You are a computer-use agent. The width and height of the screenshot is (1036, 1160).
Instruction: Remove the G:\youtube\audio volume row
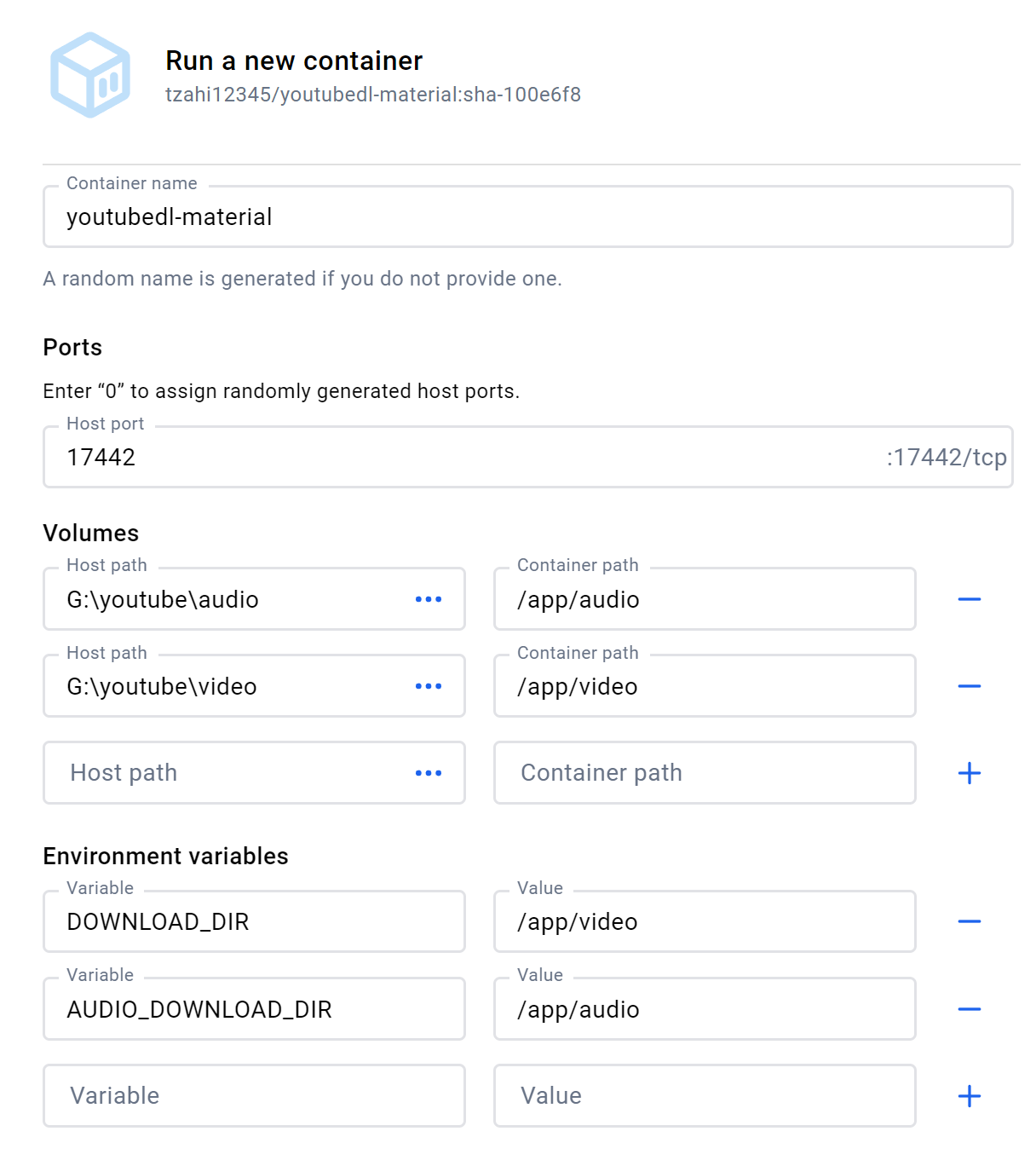pyautogui.click(x=969, y=600)
